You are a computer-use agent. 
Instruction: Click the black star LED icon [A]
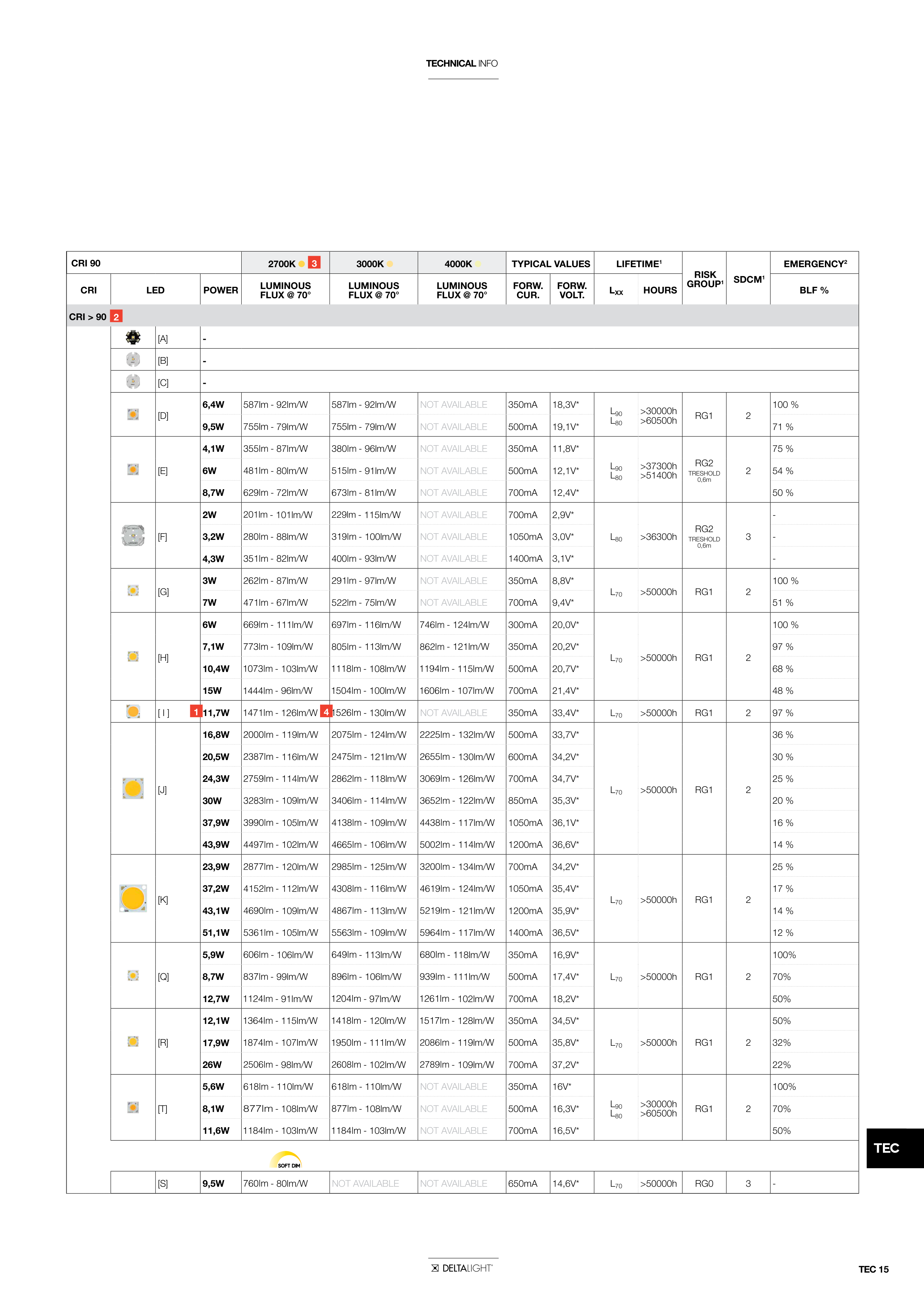coord(133,337)
